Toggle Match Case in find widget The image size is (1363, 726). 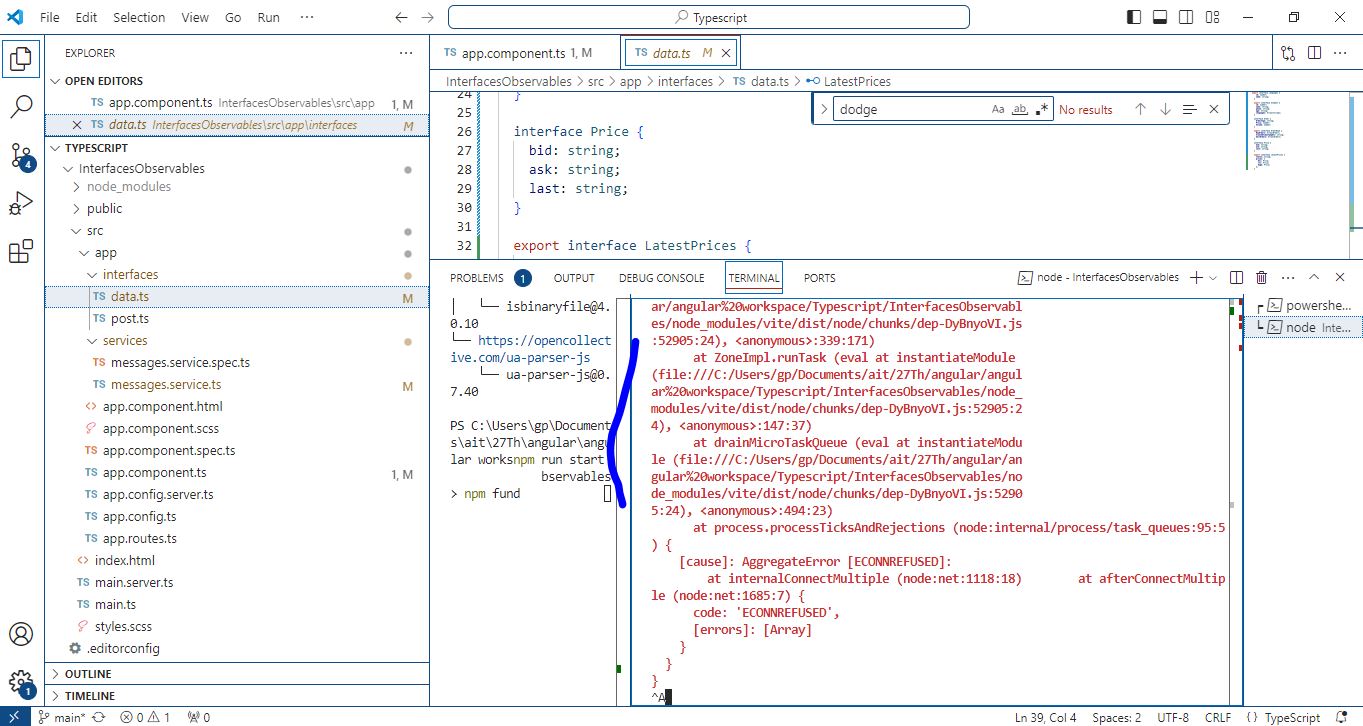click(998, 109)
